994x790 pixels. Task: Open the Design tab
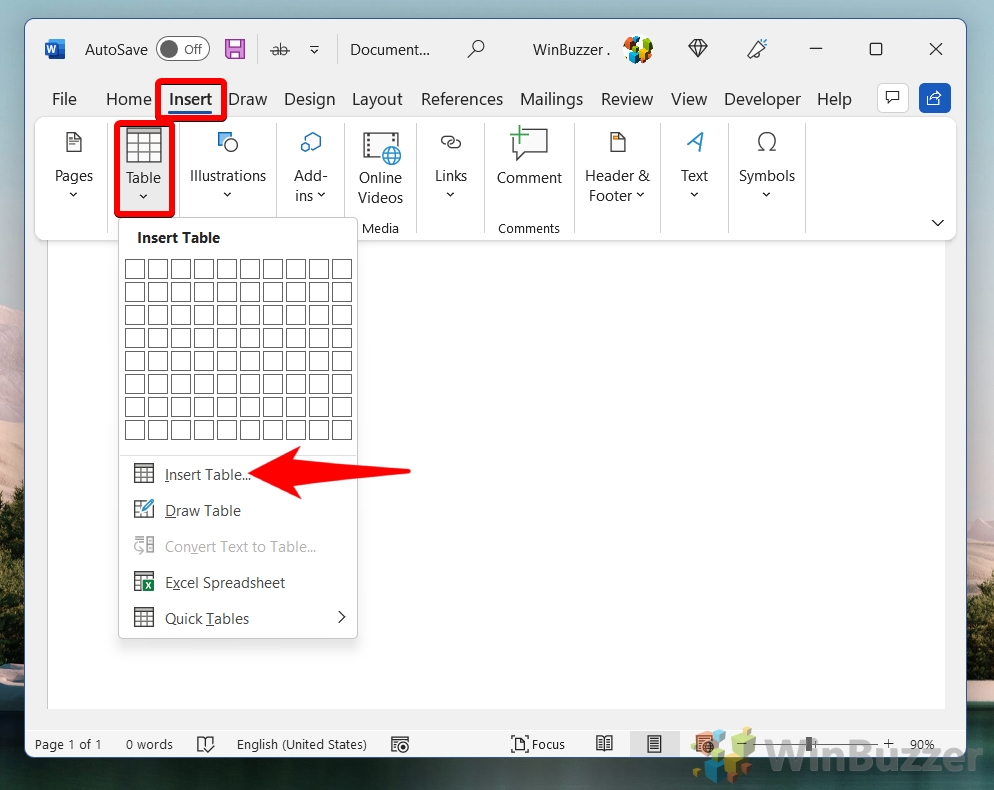pos(309,99)
